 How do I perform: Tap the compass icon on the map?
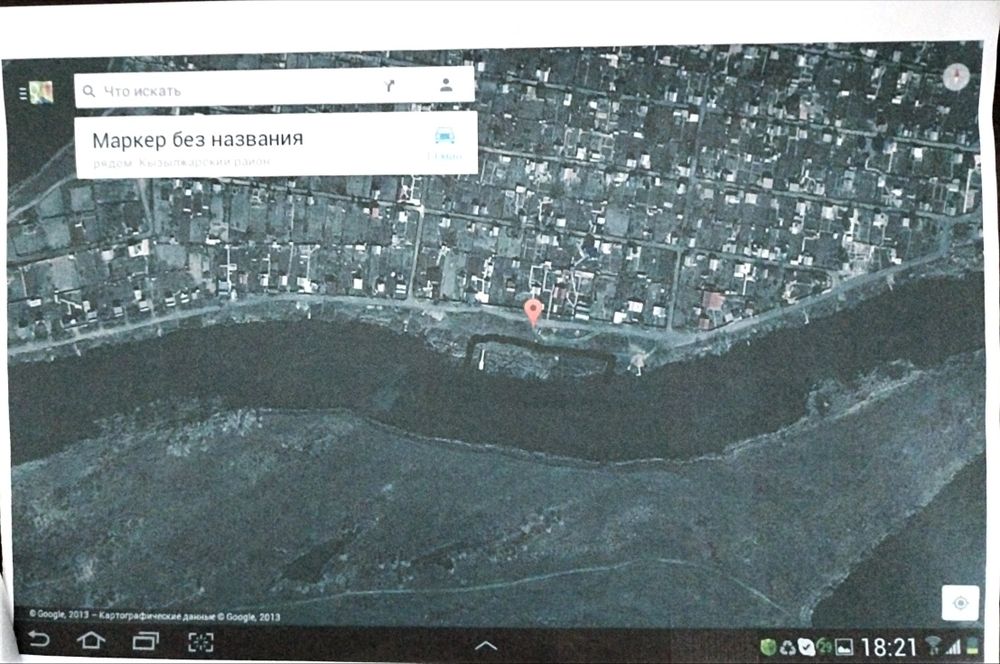955,77
